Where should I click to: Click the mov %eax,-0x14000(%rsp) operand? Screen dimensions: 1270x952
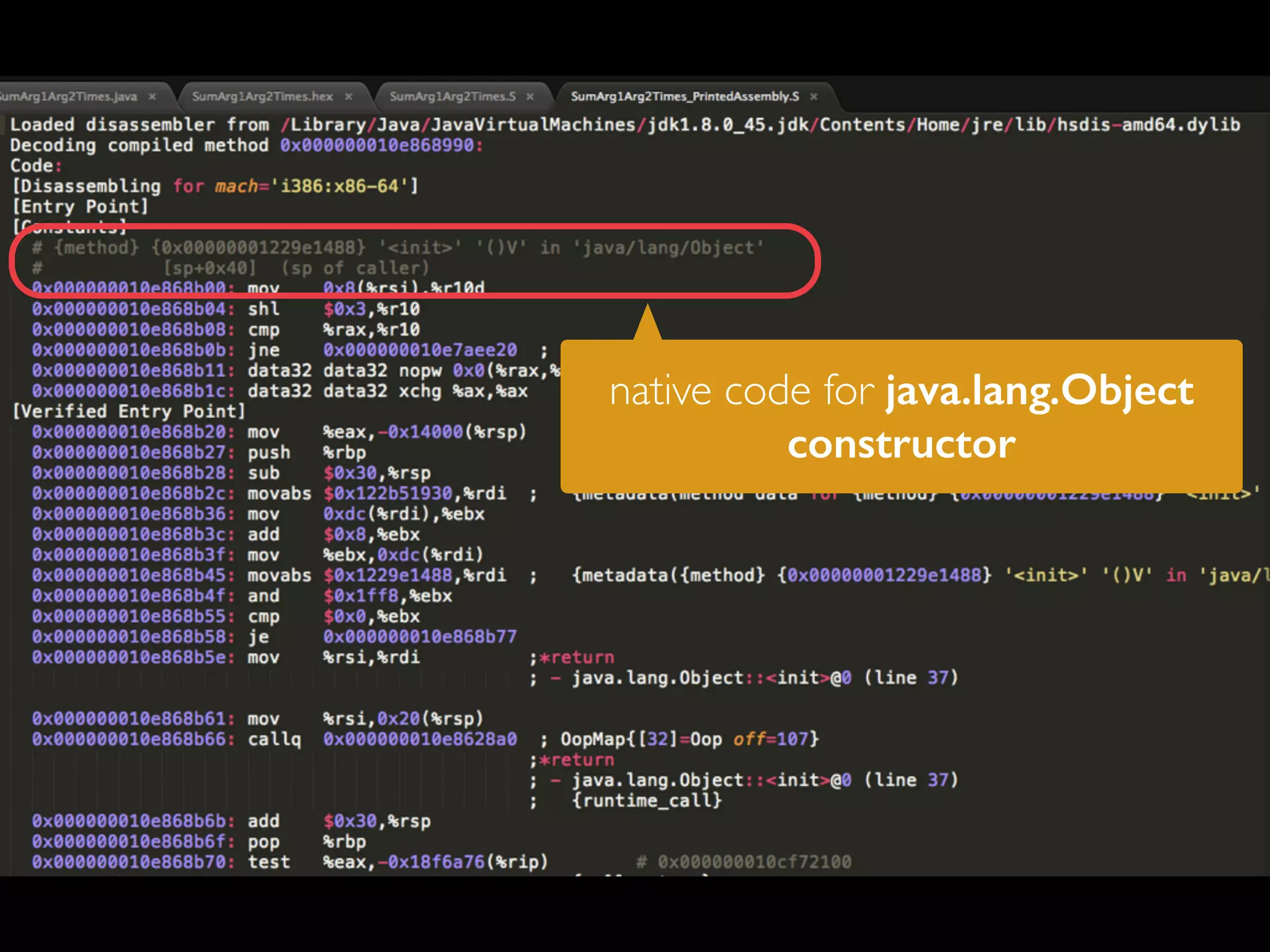[424, 432]
